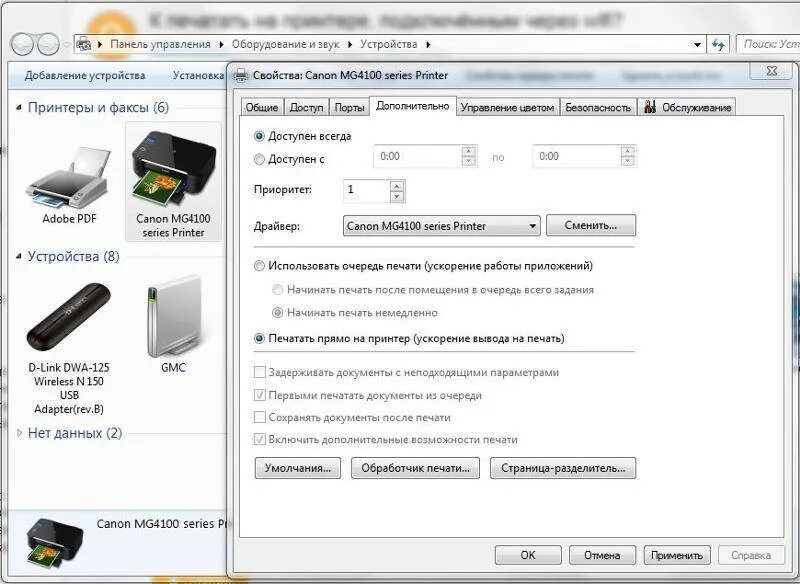Click the Explorer search box

point(768,44)
